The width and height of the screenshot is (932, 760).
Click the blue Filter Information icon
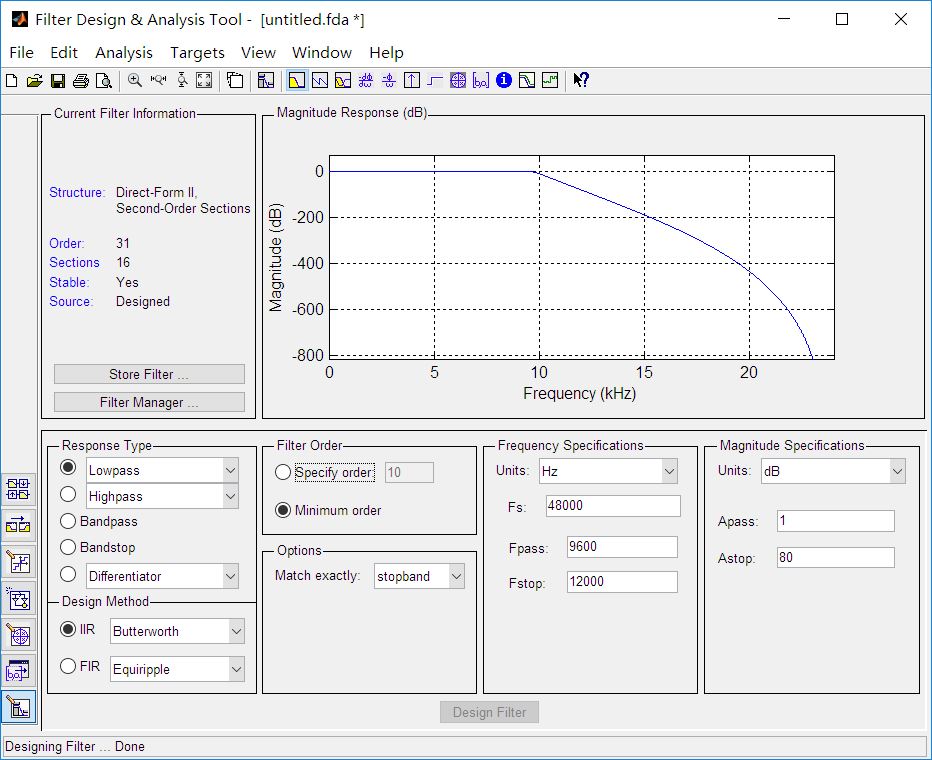tap(504, 80)
